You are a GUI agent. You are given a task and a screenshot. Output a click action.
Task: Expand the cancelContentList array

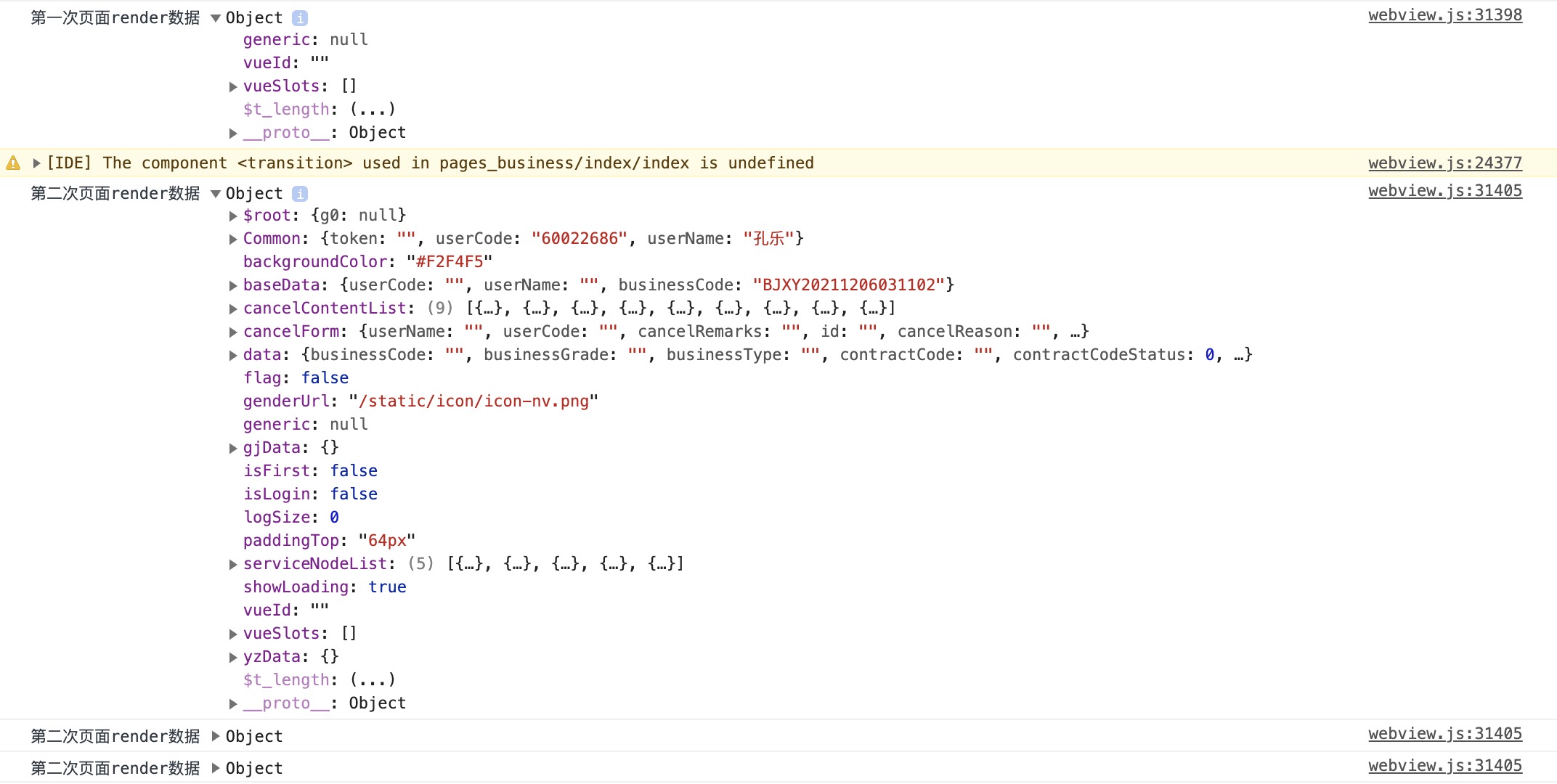tap(233, 309)
